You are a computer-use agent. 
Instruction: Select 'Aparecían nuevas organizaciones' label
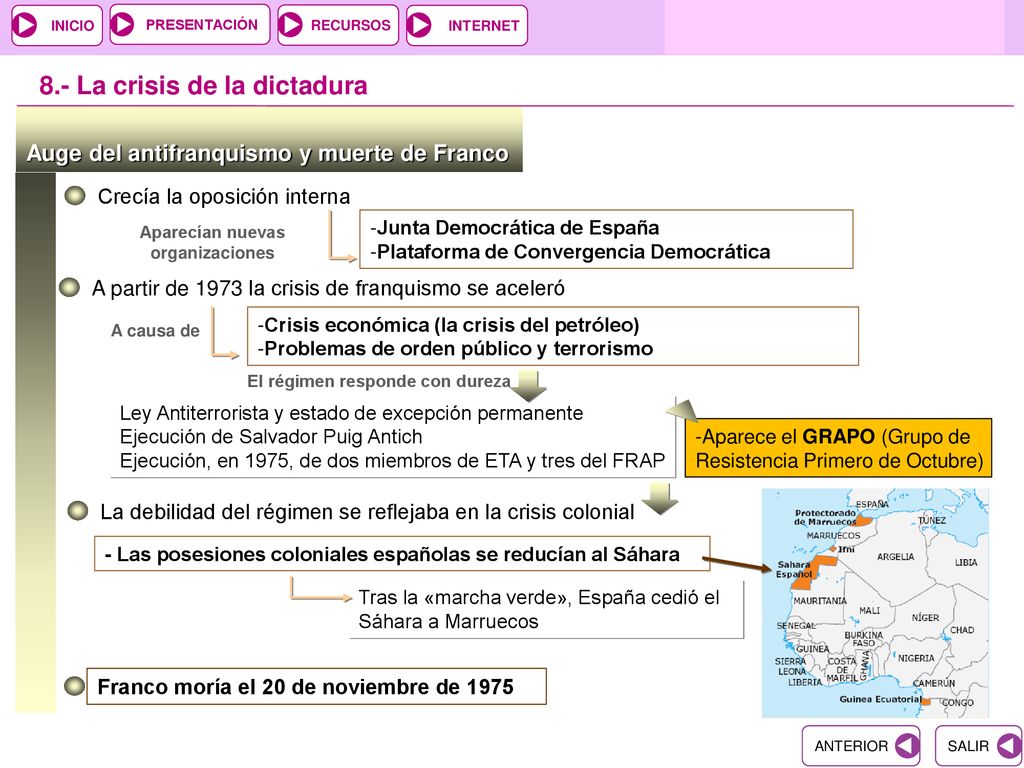pos(212,242)
